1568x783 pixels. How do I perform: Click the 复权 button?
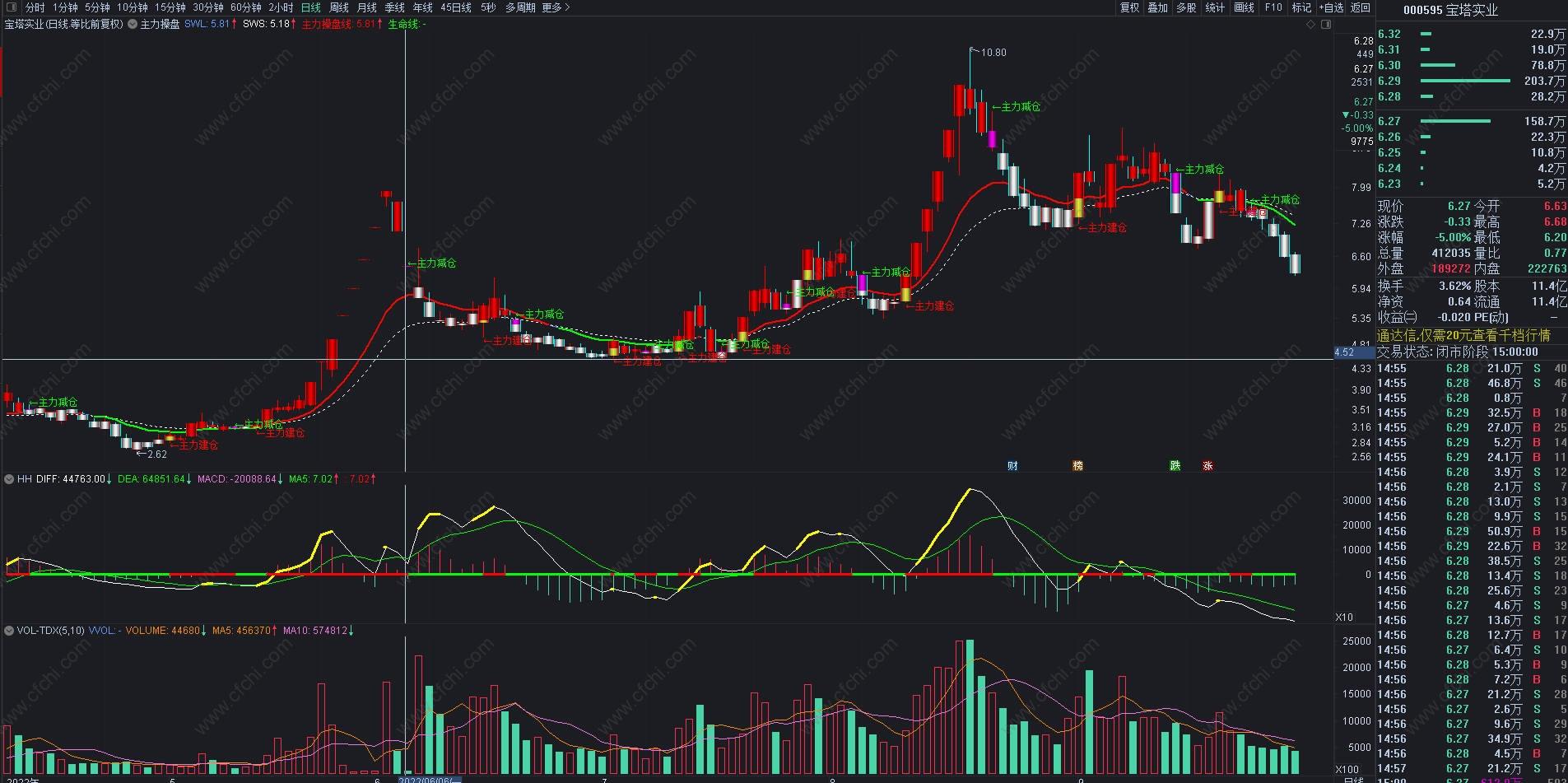click(1130, 7)
